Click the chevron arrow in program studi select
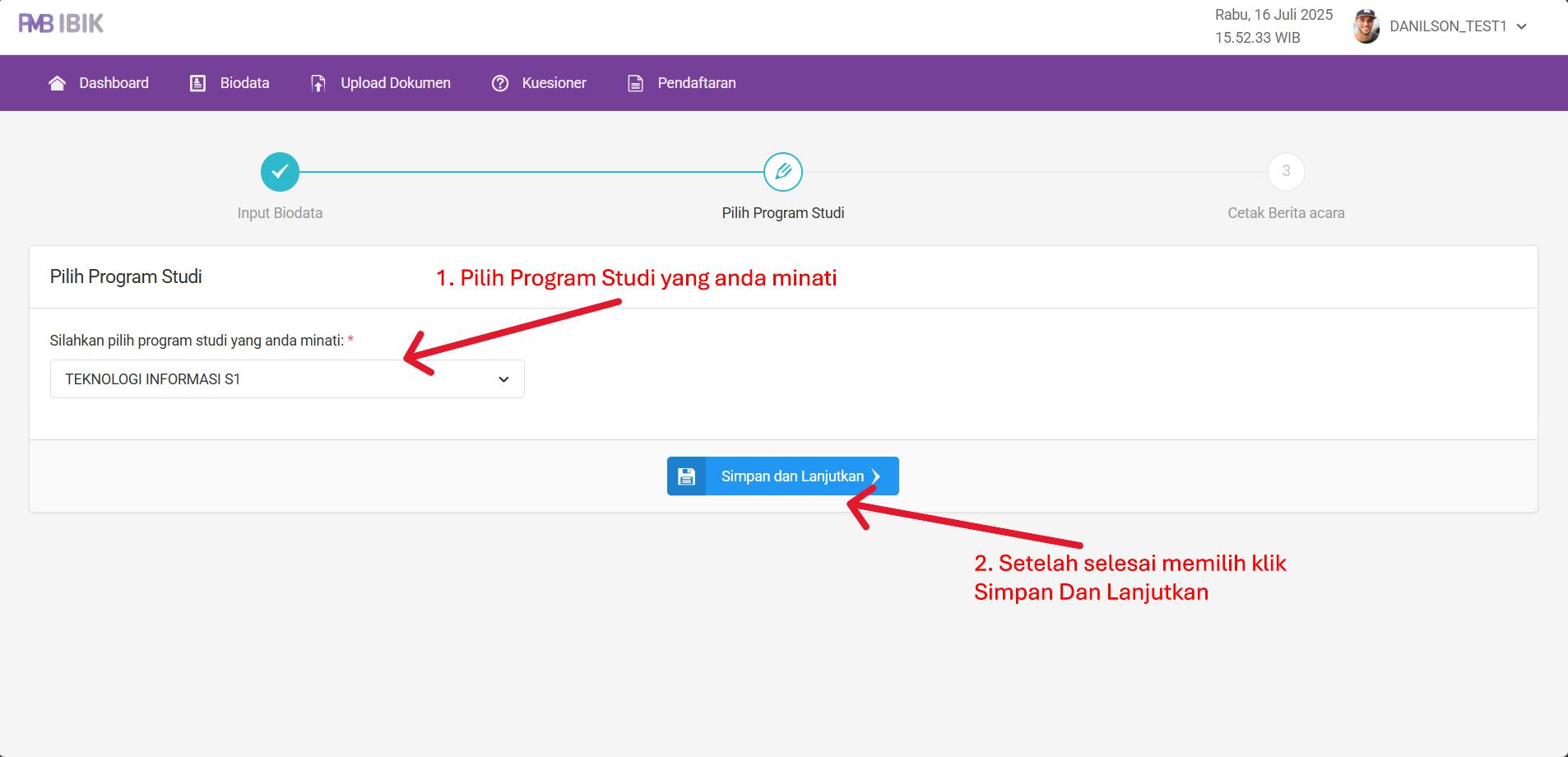 503,379
